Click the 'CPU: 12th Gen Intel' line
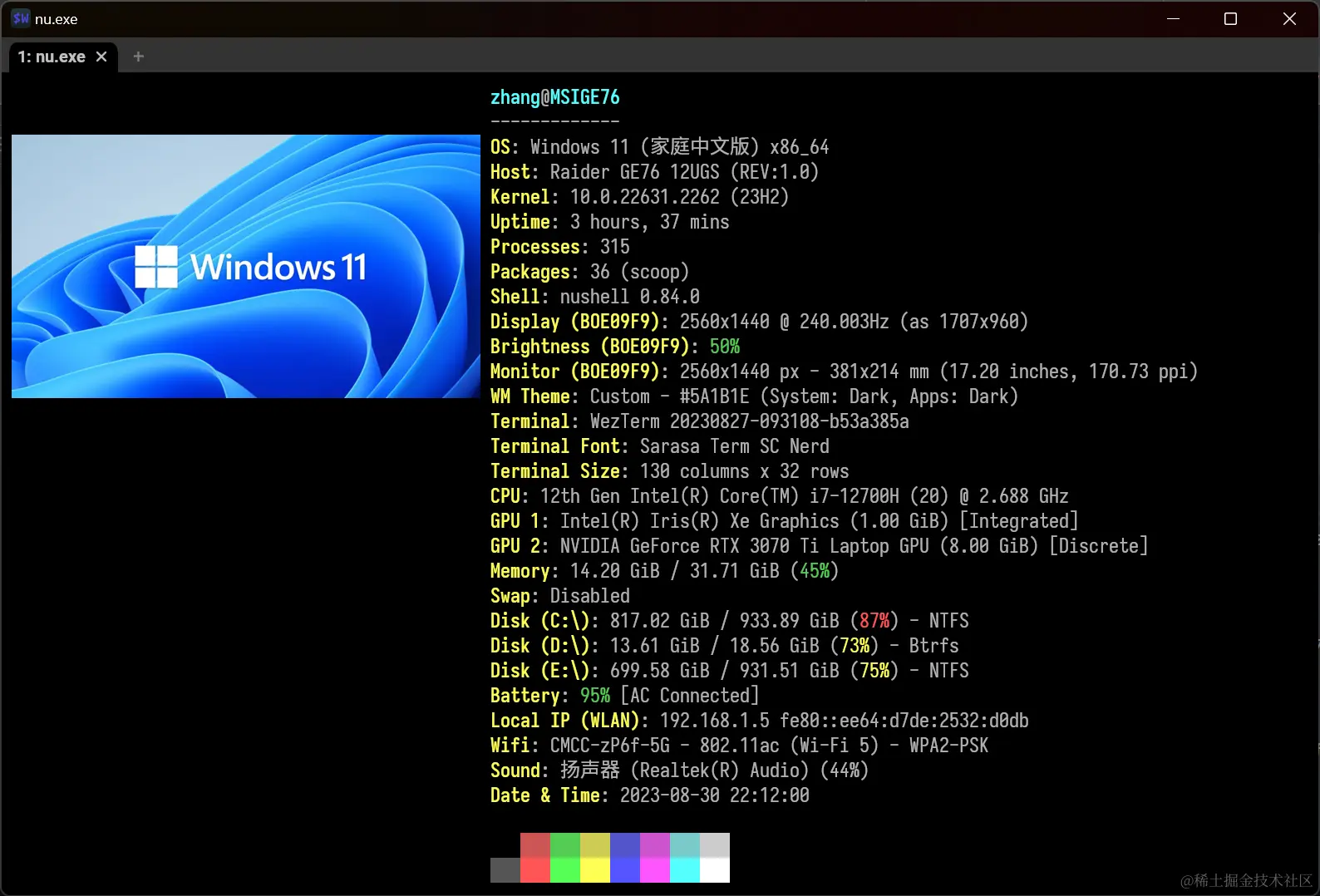Image resolution: width=1320 pixels, height=896 pixels. point(779,496)
